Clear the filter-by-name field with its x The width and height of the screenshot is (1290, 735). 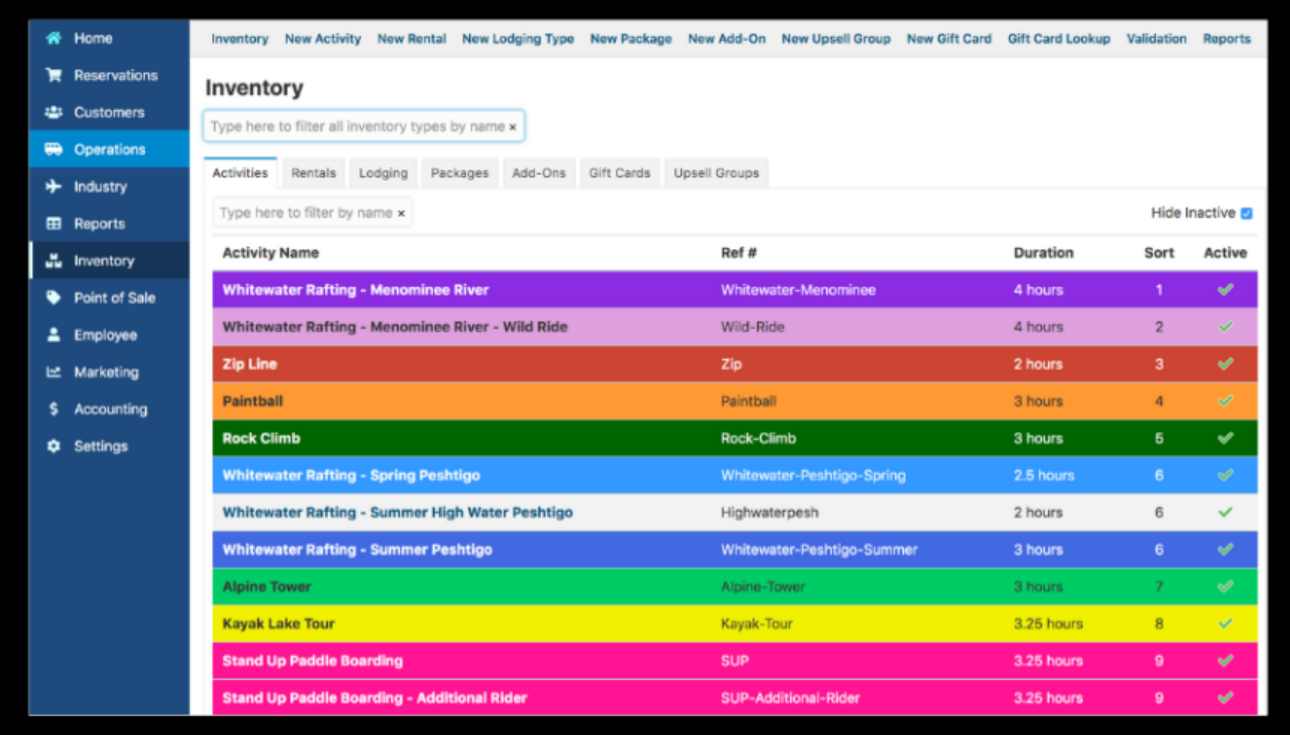(401, 213)
